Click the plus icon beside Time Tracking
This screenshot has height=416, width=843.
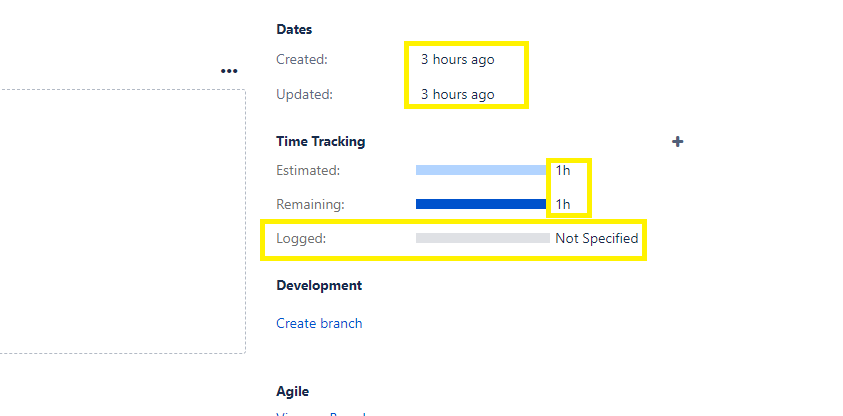click(677, 142)
